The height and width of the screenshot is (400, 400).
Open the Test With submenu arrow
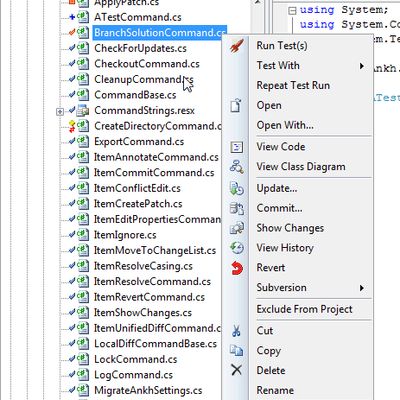coord(362,66)
